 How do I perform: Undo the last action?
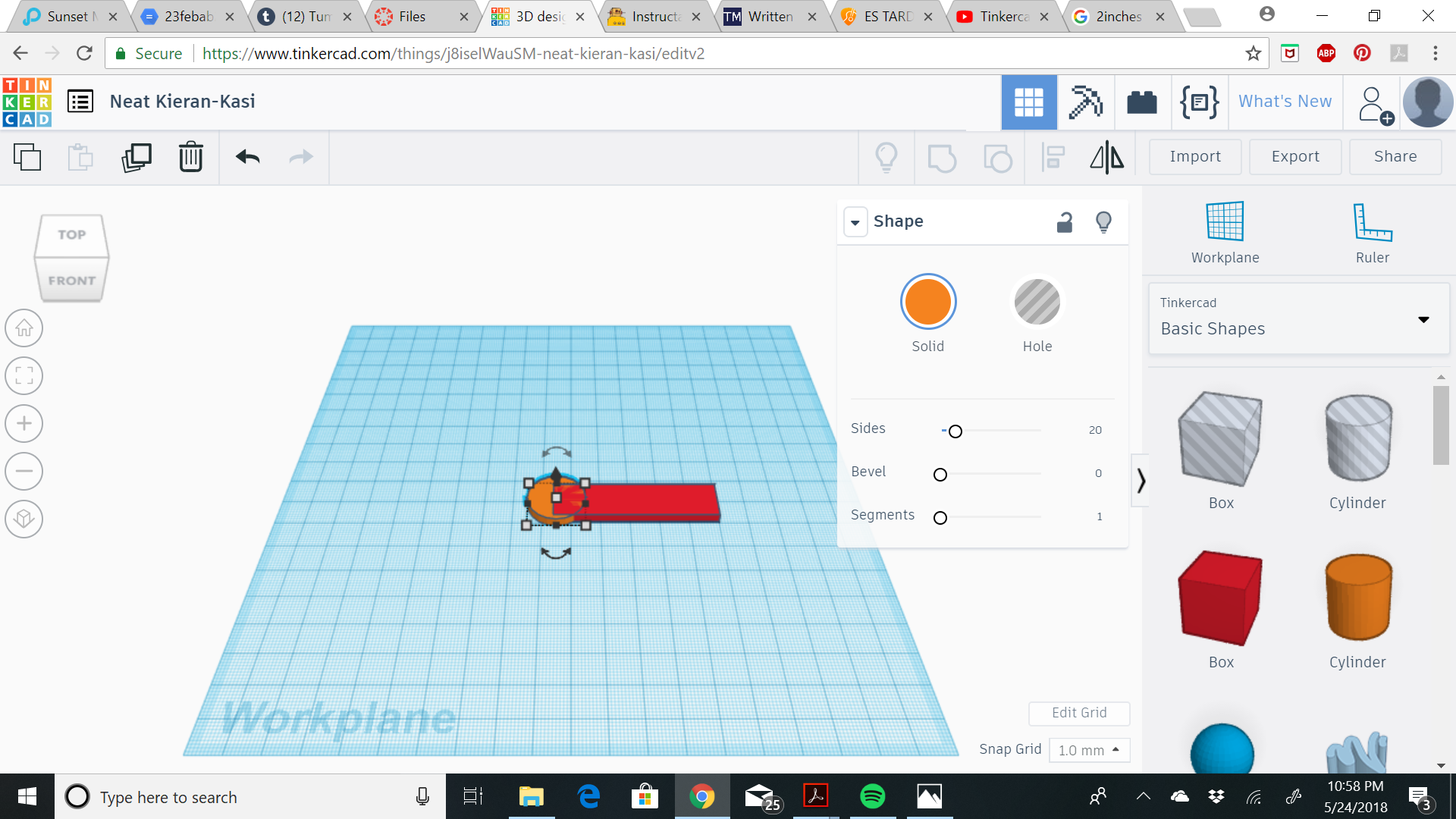click(x=248, y=157)
